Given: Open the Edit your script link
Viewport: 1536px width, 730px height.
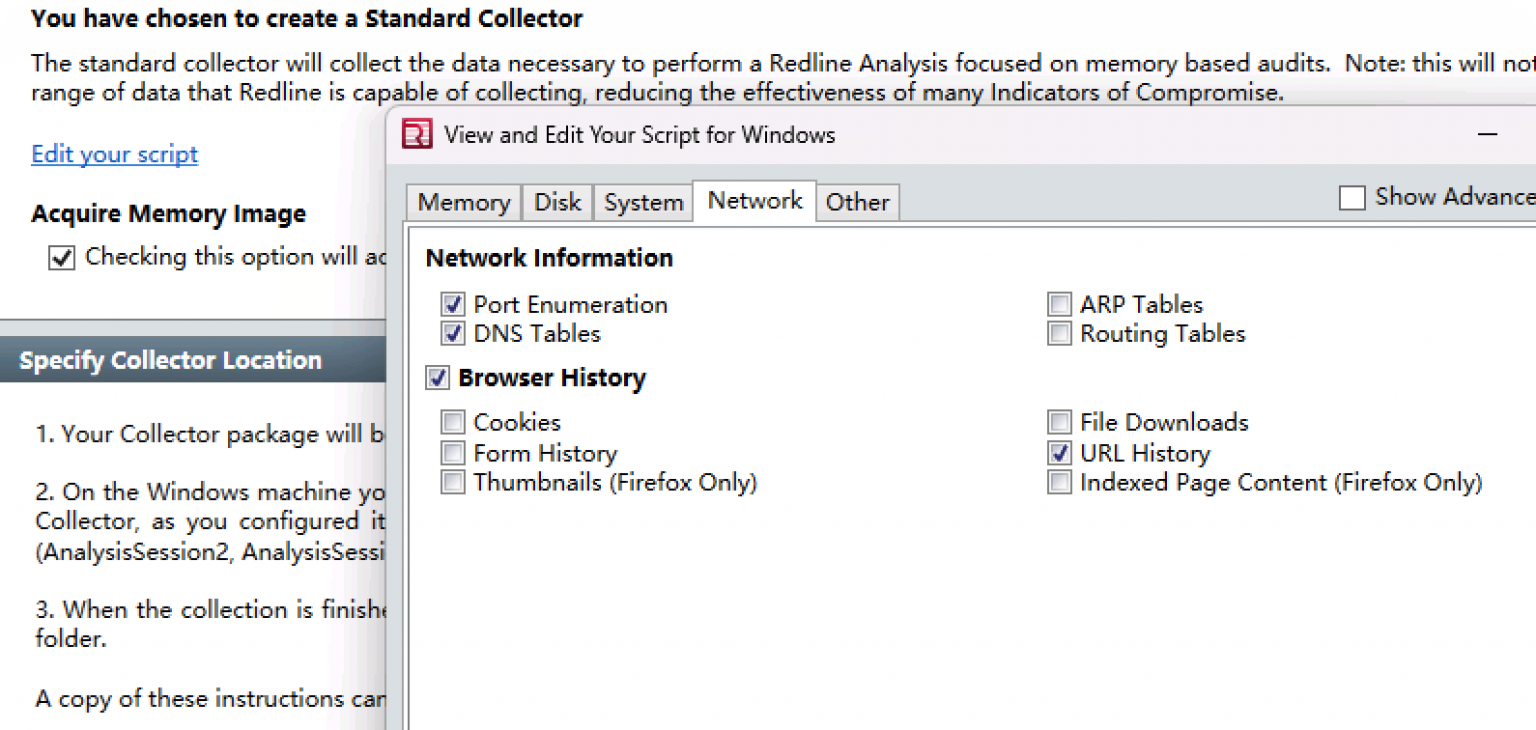Looking at the screenshot, I should click(114, 153).
